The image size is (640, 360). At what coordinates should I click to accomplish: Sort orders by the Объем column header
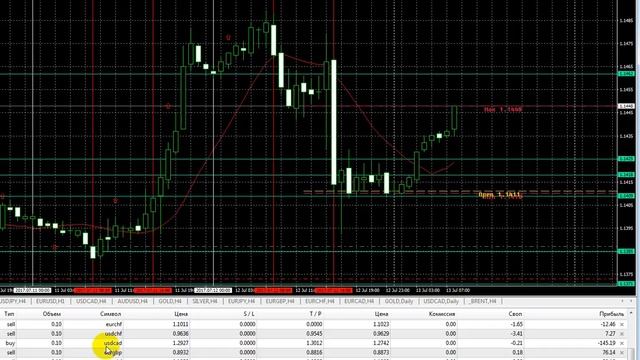(52, 314)
